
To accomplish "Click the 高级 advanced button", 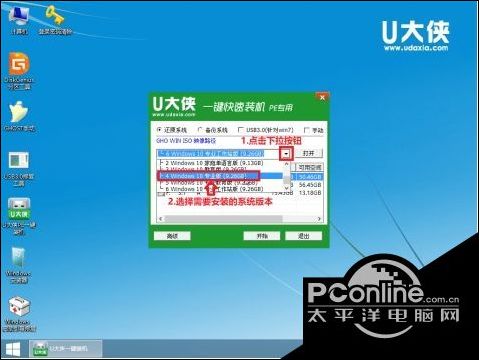I will [172, 236].
